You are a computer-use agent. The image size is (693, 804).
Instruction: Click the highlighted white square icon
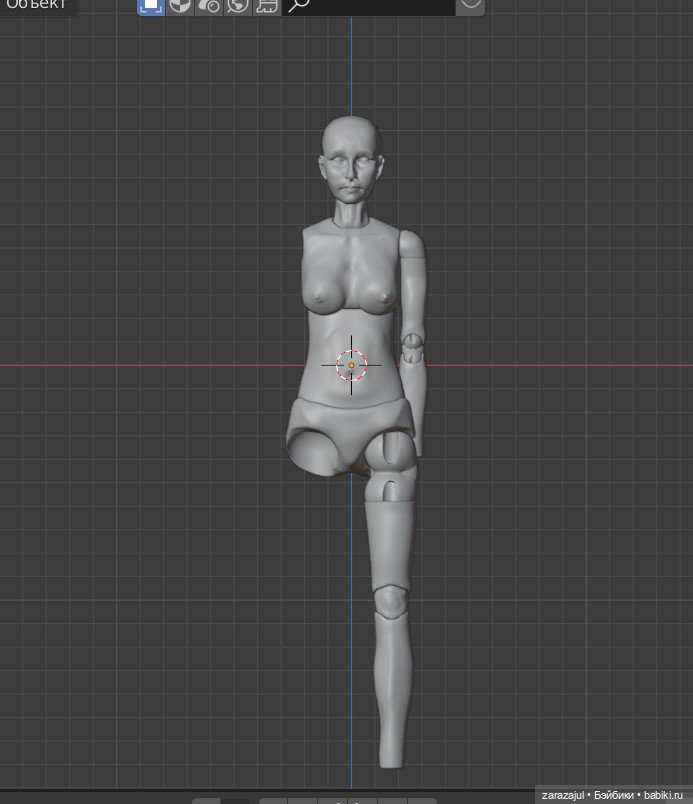[151, 5]
